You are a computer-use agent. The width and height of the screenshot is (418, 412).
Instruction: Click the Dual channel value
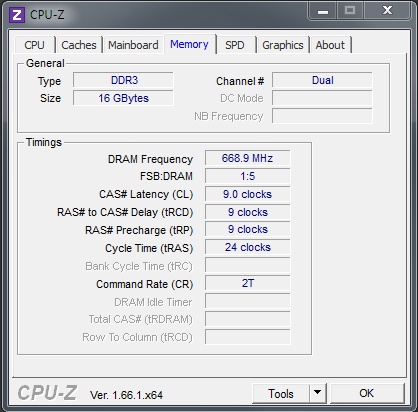coord(322,80)
